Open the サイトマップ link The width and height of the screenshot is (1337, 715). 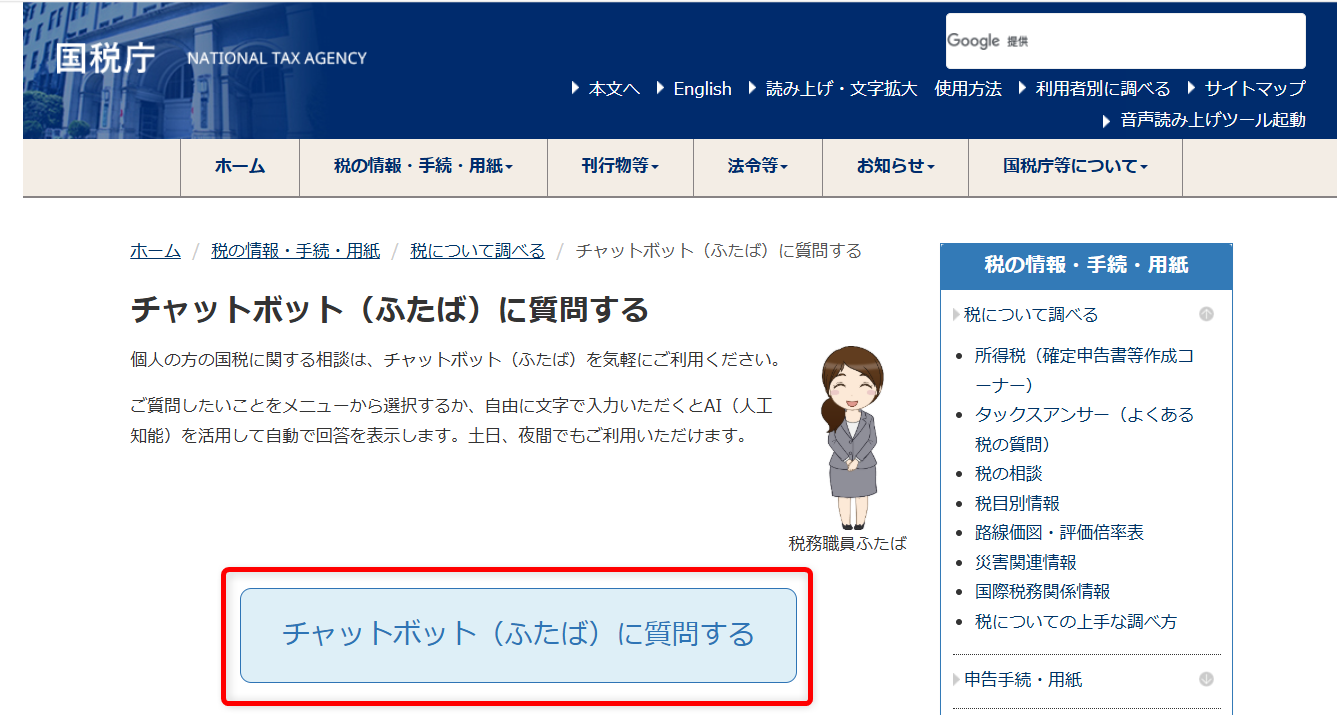pos(1255,89)
